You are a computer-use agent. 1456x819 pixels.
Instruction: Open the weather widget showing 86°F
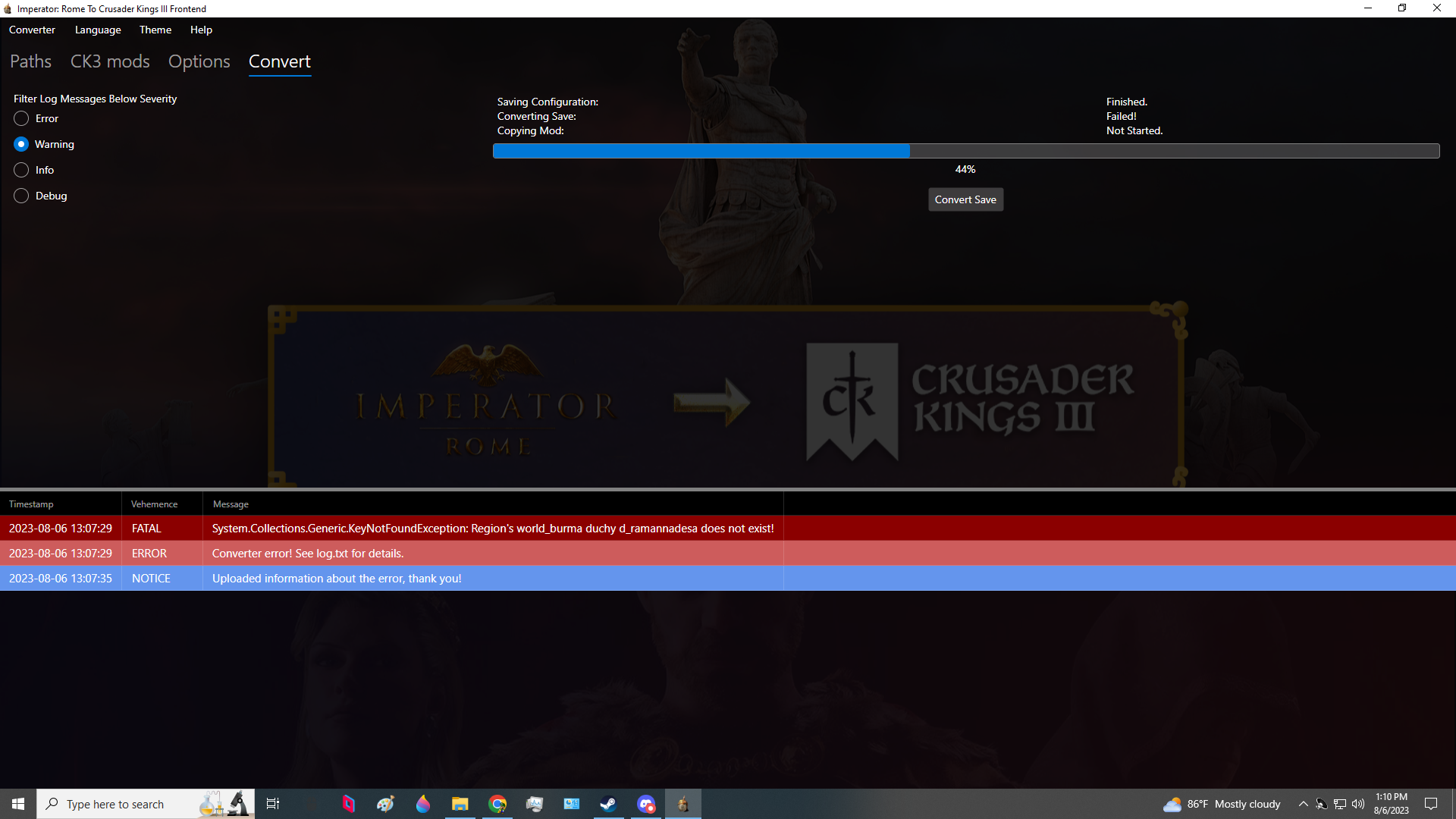click(x=1222, y=804)
